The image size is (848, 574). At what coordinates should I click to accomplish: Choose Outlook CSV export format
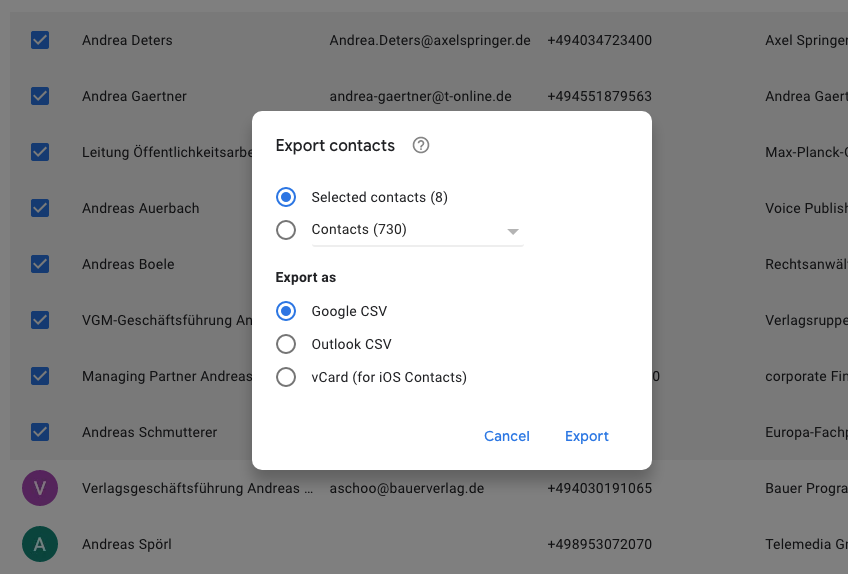point(286,344)
